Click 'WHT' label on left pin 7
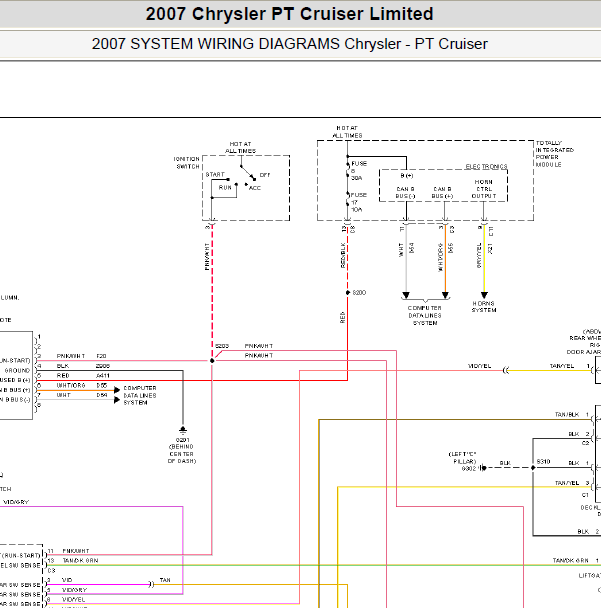 coord(63,395)
